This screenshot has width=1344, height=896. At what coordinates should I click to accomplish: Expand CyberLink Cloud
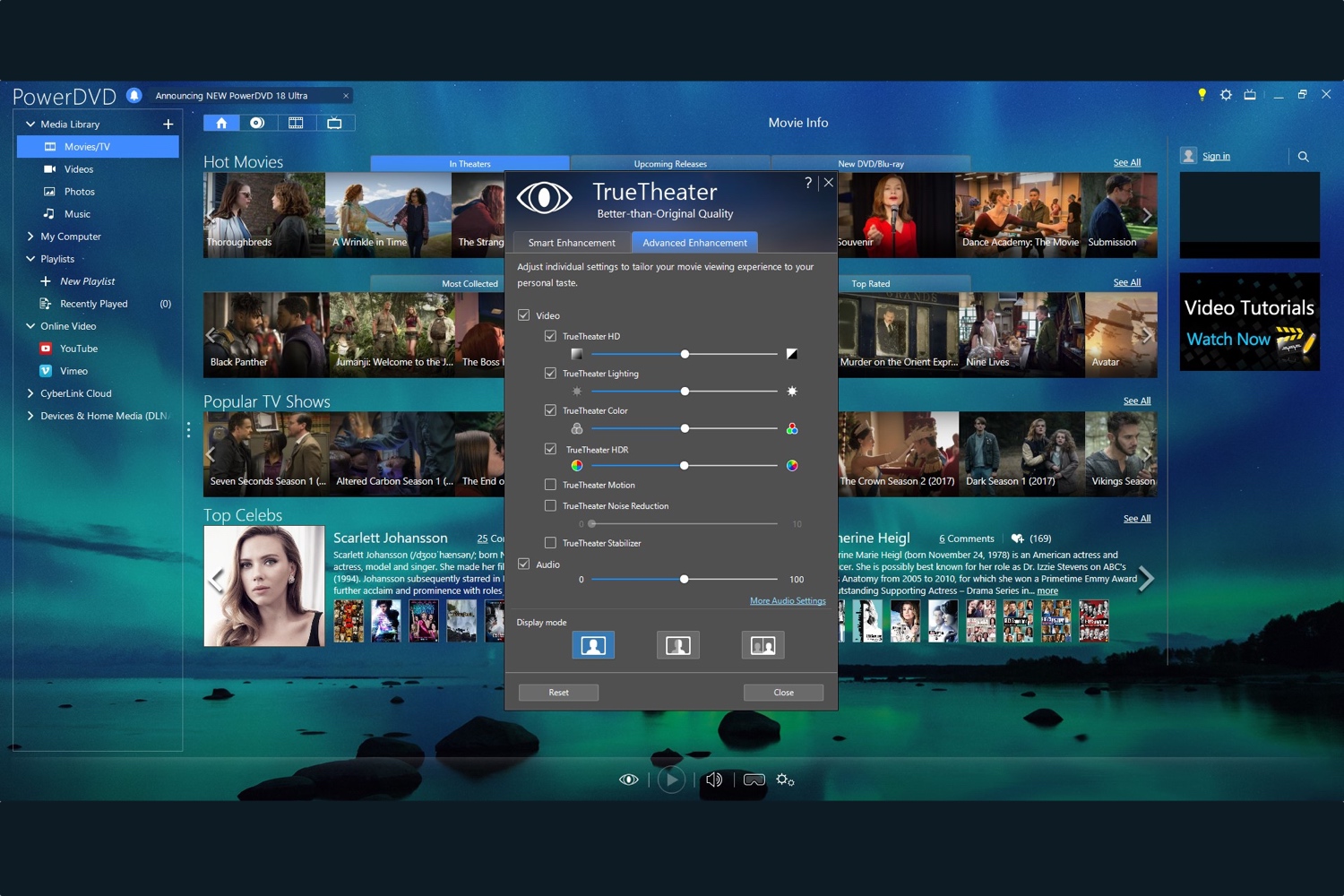pyautogui.click(x=30, y=393)
